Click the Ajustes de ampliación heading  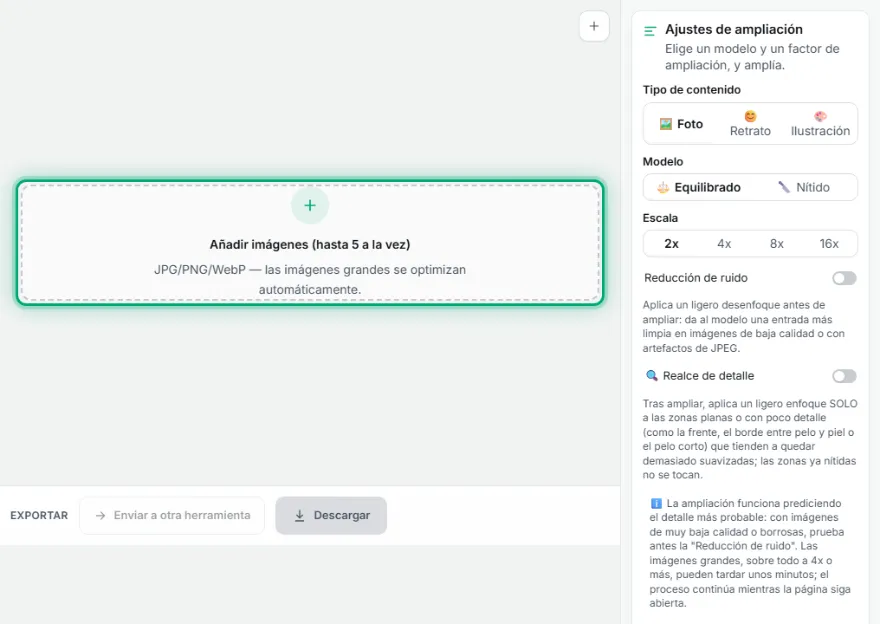(734, 29)
